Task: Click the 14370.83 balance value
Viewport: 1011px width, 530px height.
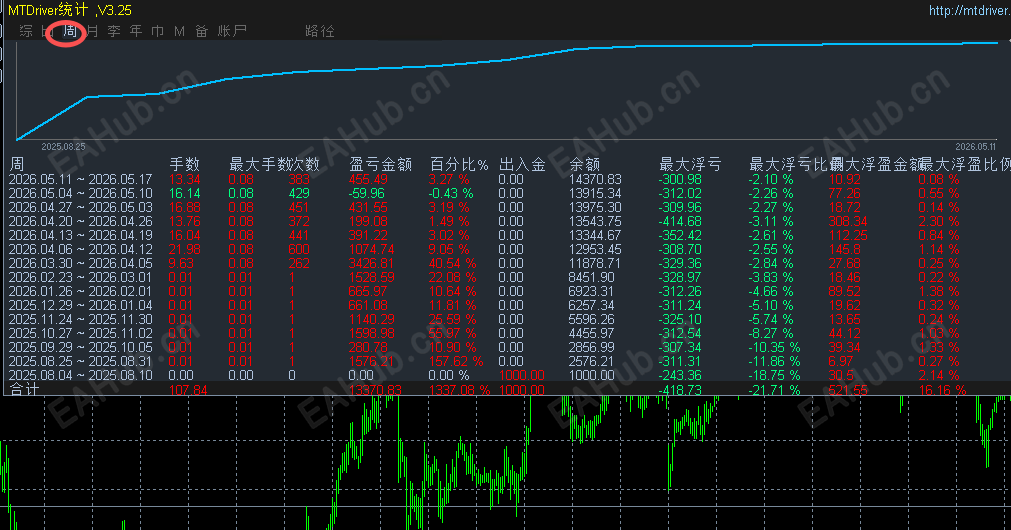Action: pos(595,179)
